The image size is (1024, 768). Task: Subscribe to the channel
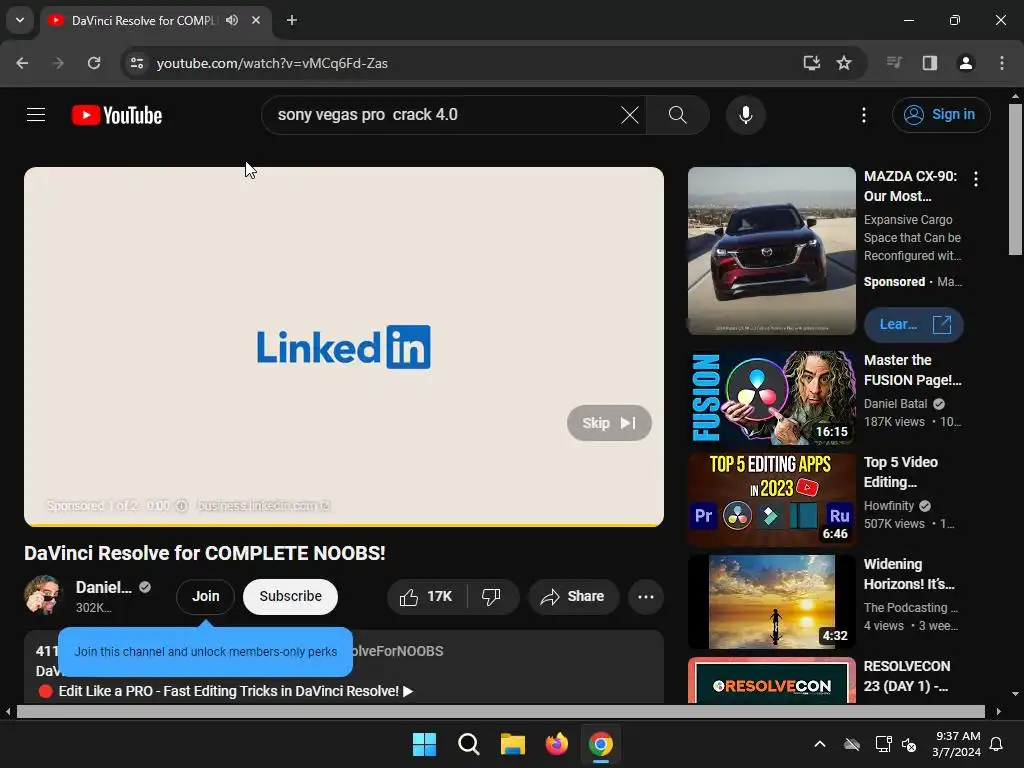click(x=290, y=596)
